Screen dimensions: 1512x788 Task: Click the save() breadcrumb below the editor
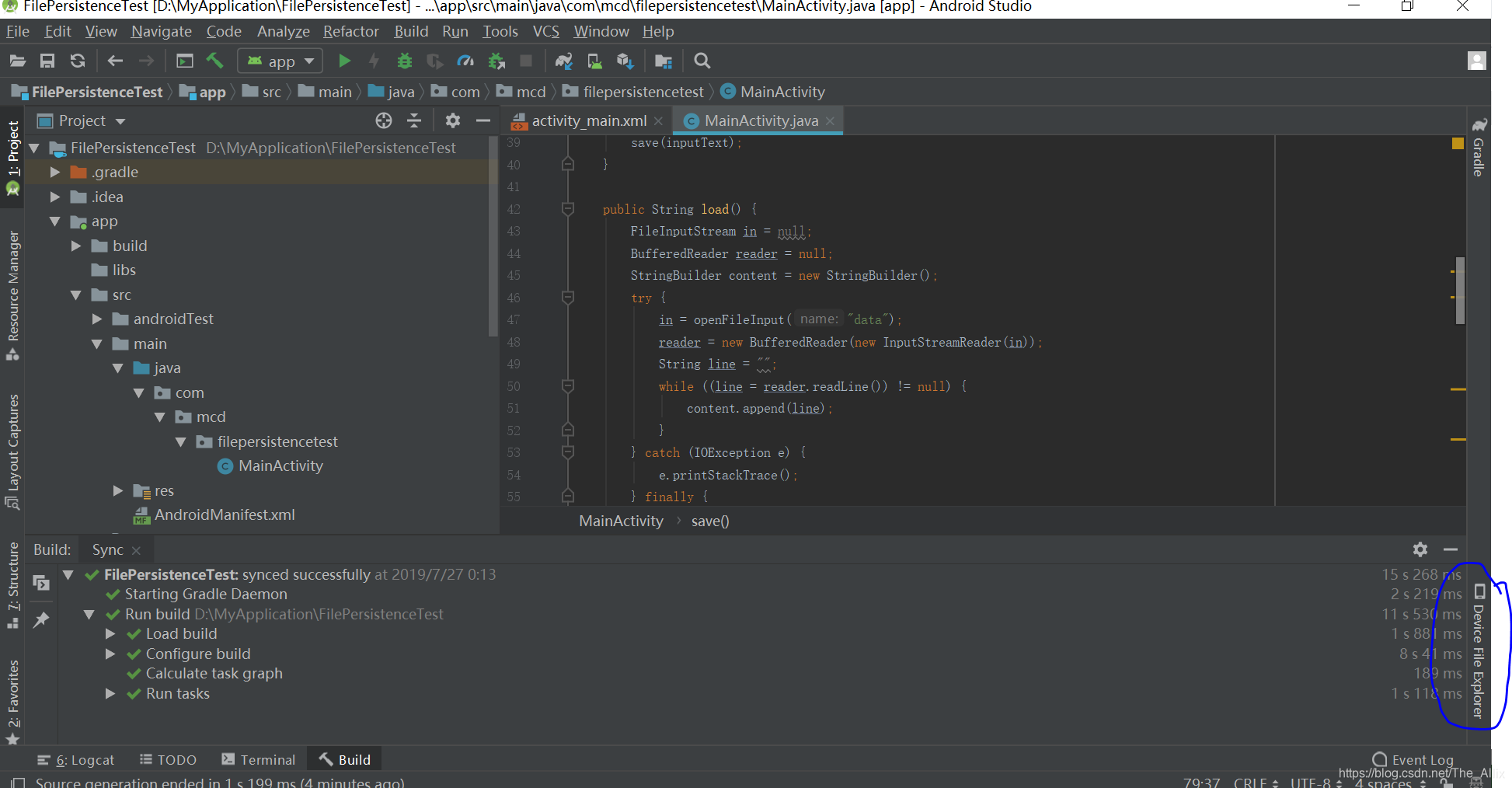pyautogui.click(x=710, y=521)
